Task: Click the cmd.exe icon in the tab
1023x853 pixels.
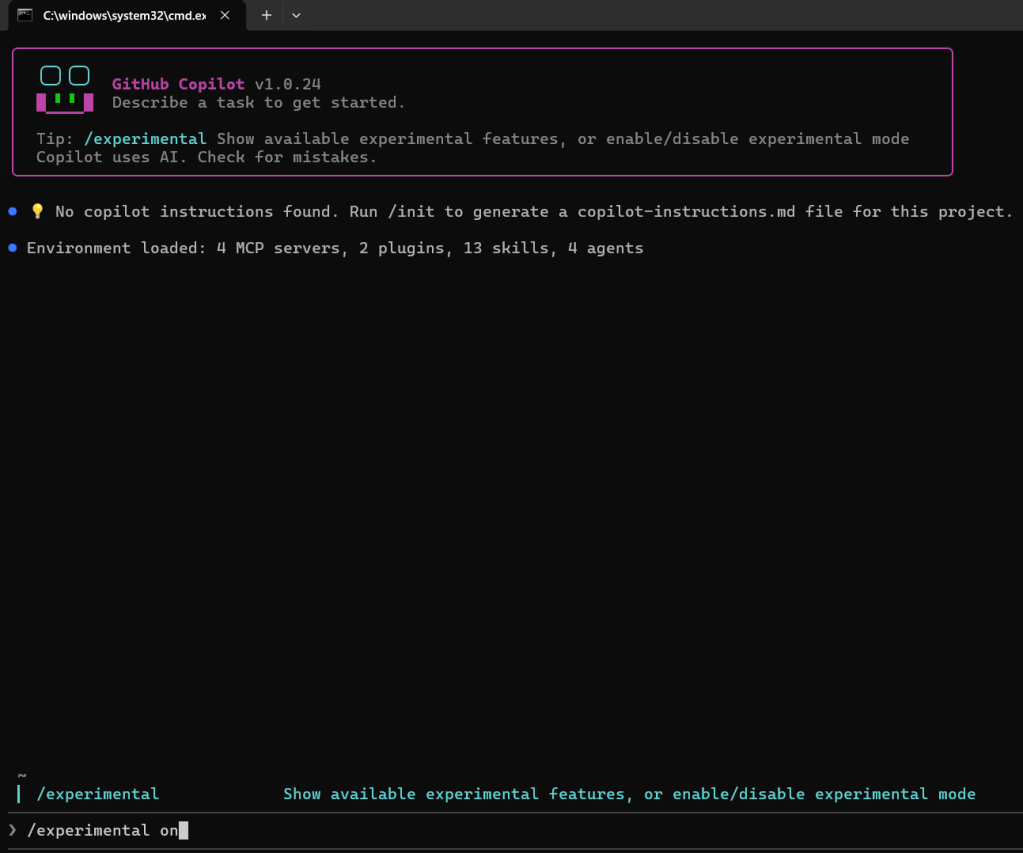Action: point(25,15)
